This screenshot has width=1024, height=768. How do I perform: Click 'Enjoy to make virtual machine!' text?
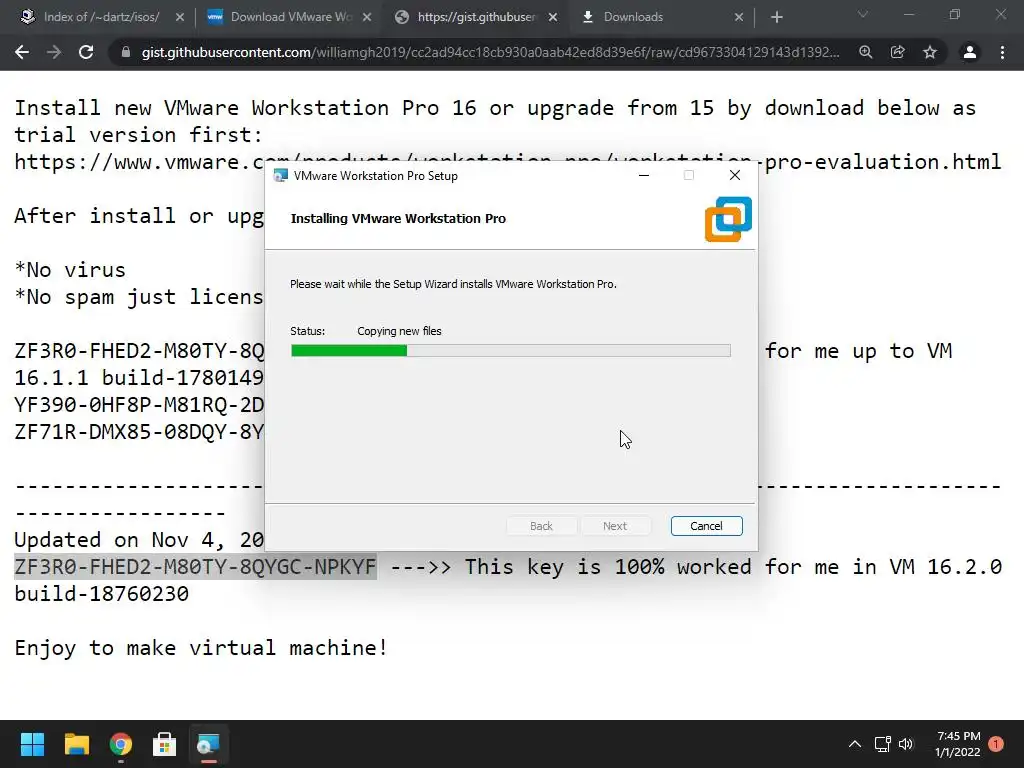tap(201, 648)
